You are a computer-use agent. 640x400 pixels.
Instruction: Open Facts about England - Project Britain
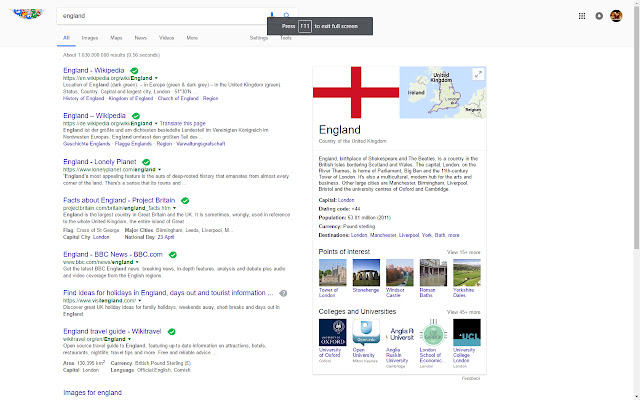click(x=119, y=200)
